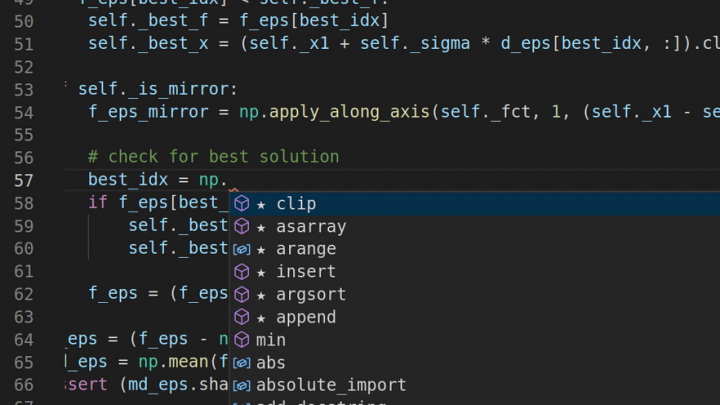Click the bracket icon beside arange suggestion

pos(241,249)
